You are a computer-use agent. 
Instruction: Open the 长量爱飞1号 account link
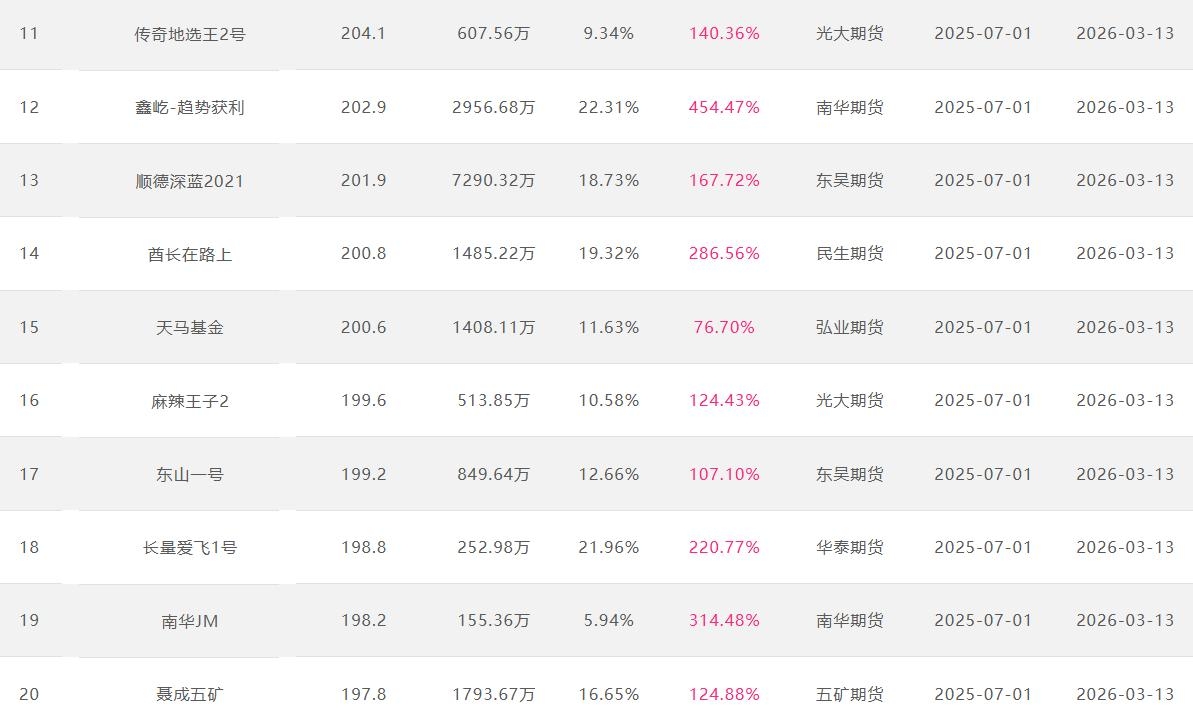190,548
